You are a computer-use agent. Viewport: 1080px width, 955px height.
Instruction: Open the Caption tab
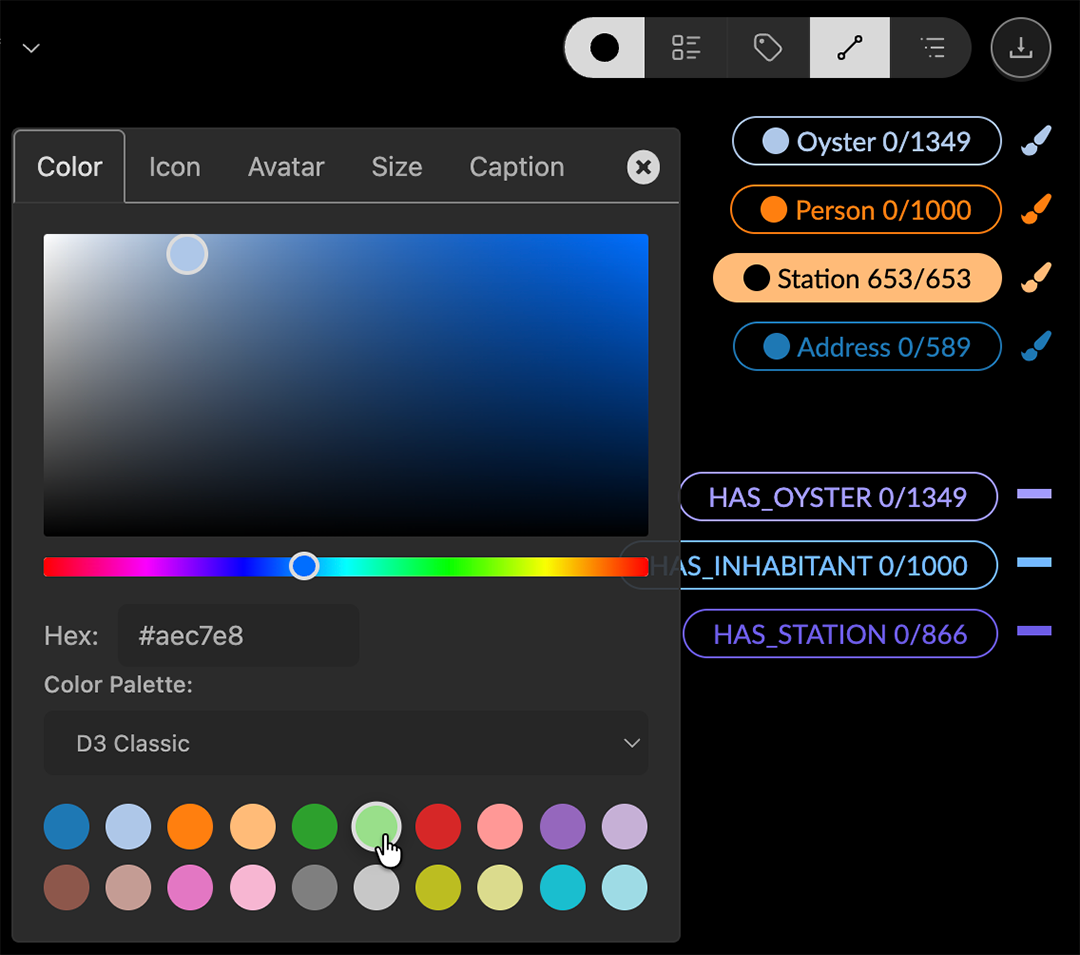(x=517, y=167)
